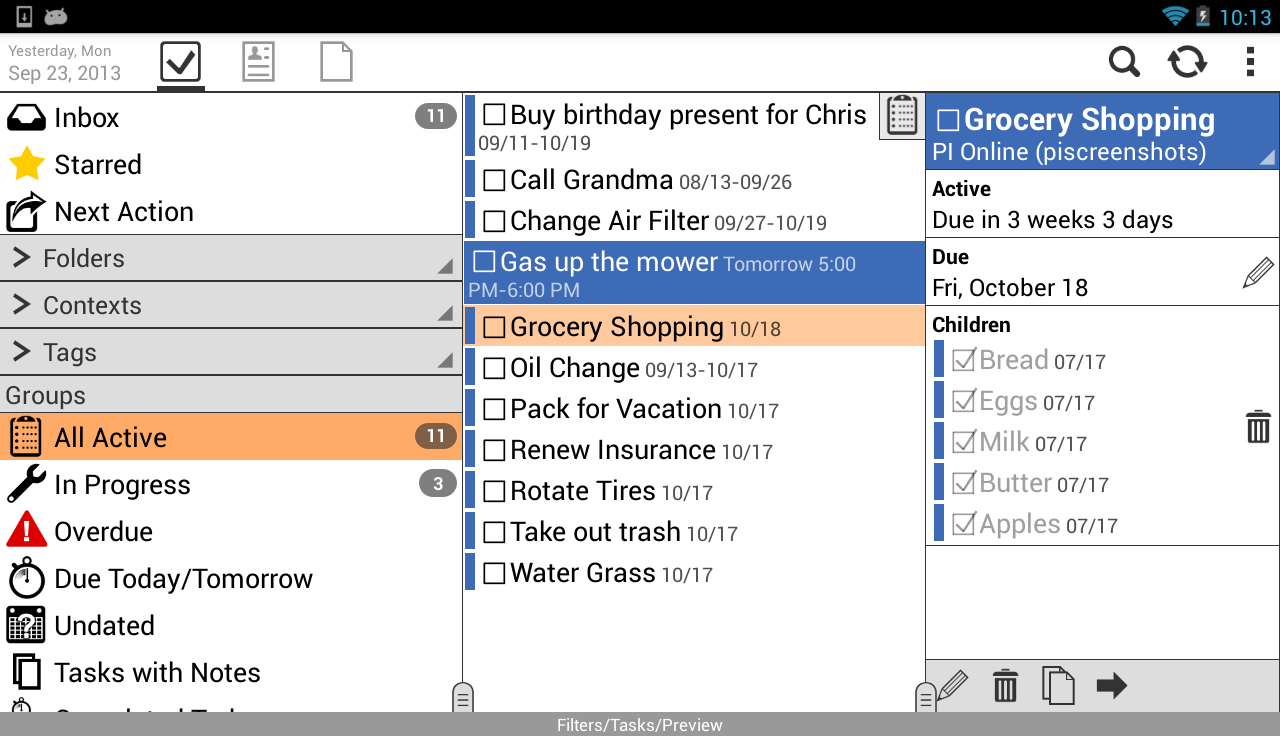Screen dimensions: 1280x736
Task: Grab the divider handle between filters and tasks
Action: [462, 697]
